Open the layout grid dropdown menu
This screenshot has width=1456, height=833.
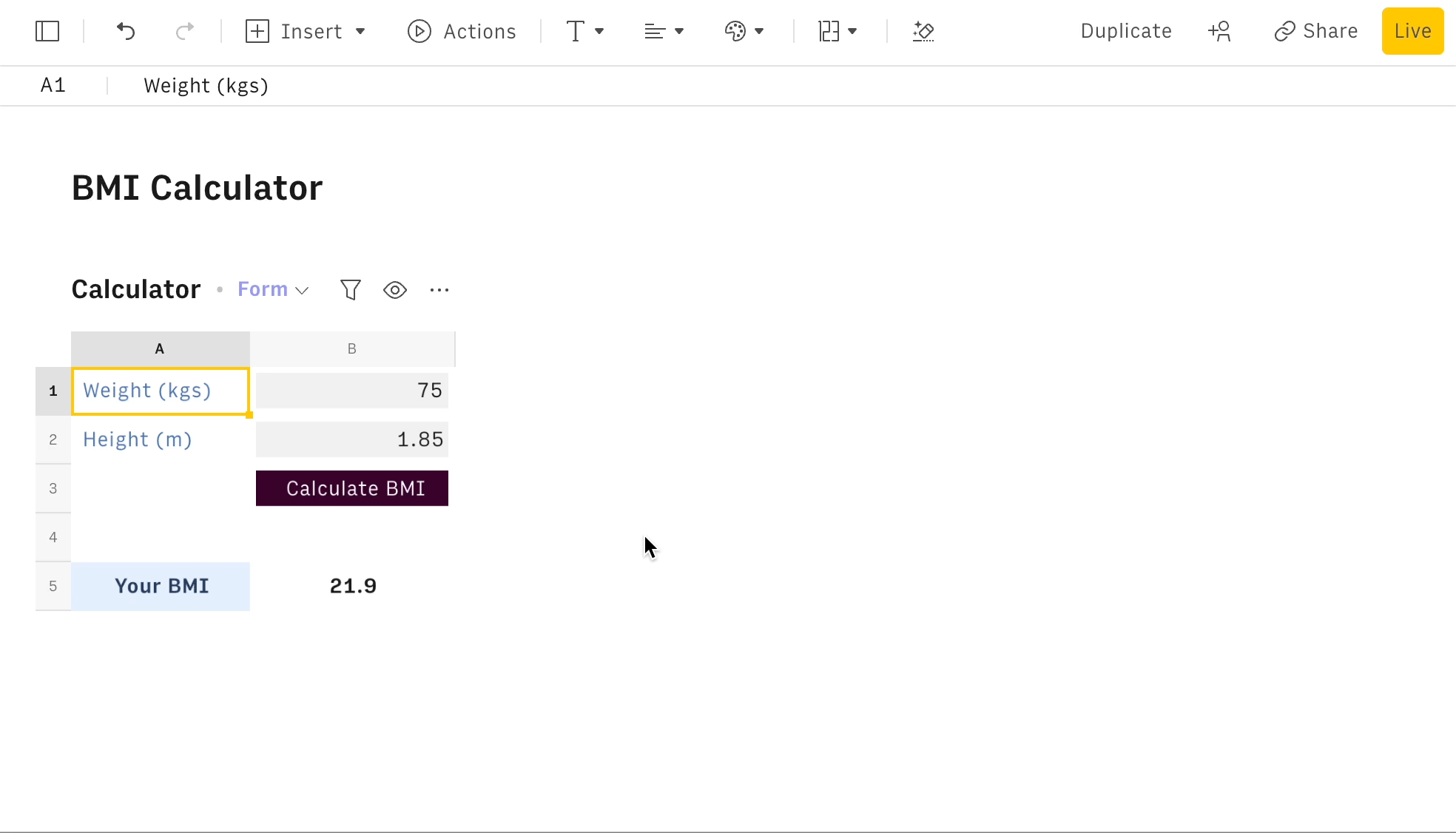(x=837, y=31)
